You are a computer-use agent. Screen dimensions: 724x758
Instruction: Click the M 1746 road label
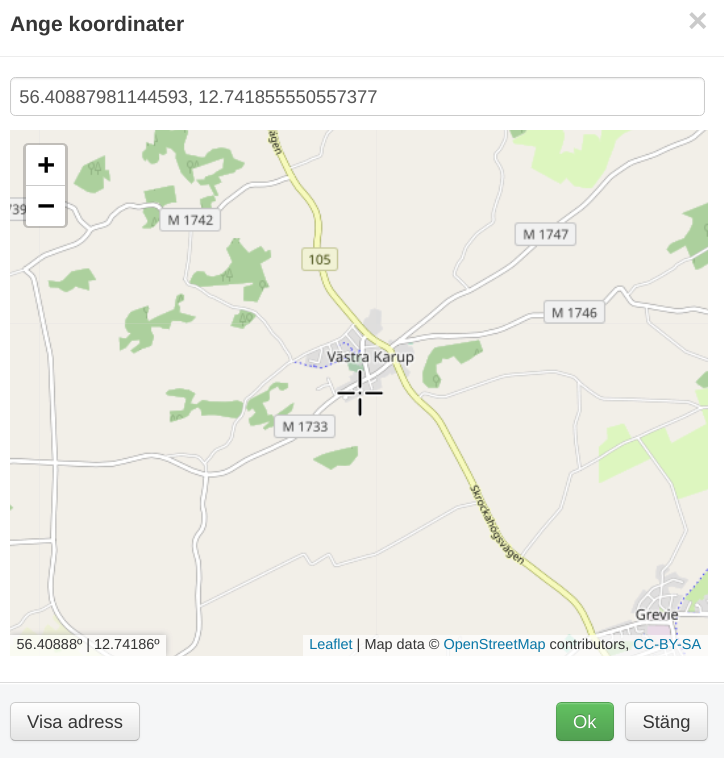click(574, 313)
